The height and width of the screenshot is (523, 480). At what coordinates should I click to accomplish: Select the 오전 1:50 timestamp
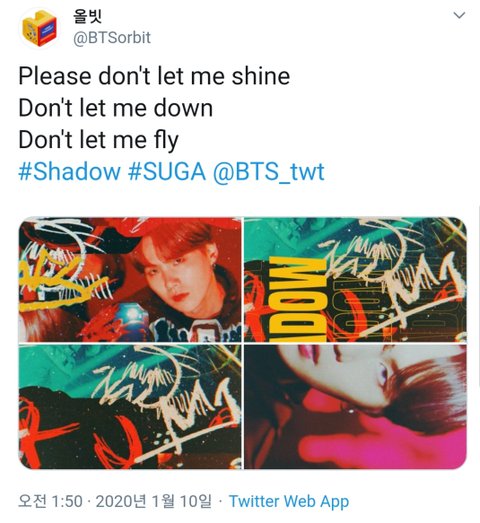tap(50, 501)
